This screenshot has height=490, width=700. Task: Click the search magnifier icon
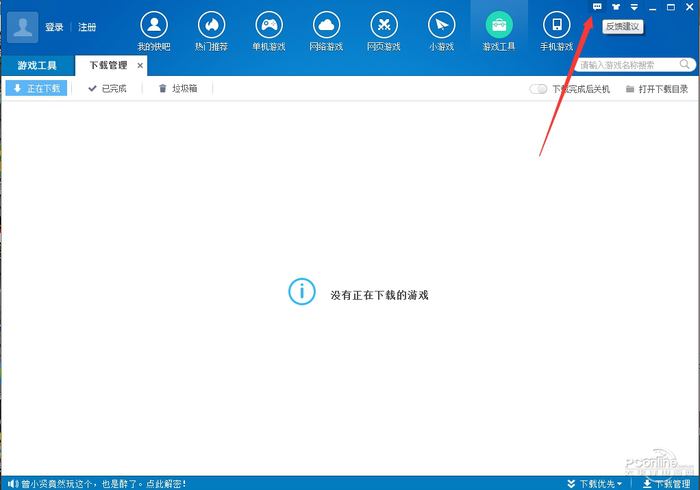tap(684, 64)
